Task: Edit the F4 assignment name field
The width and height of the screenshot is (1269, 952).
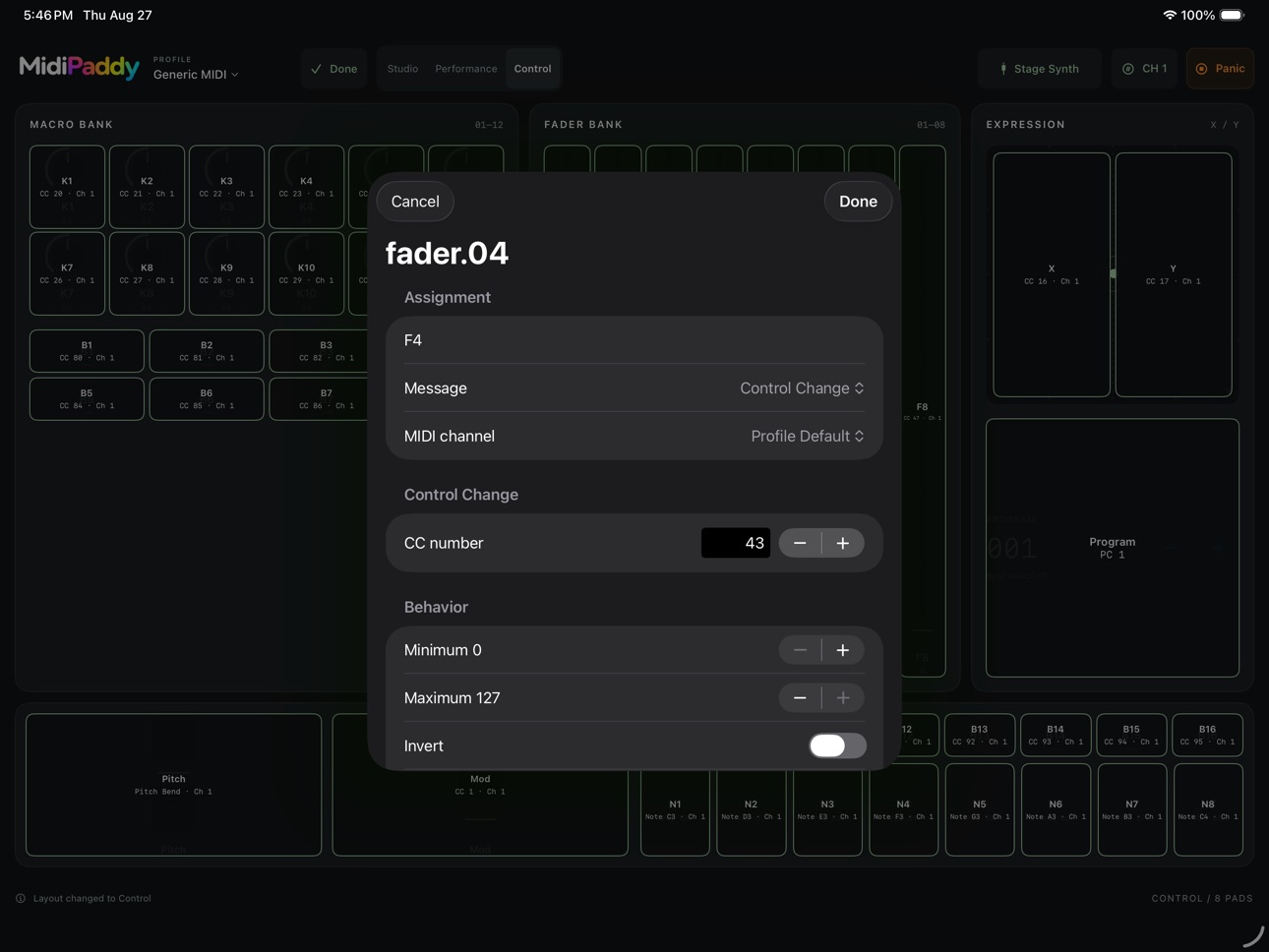Action: click(634, 340)
